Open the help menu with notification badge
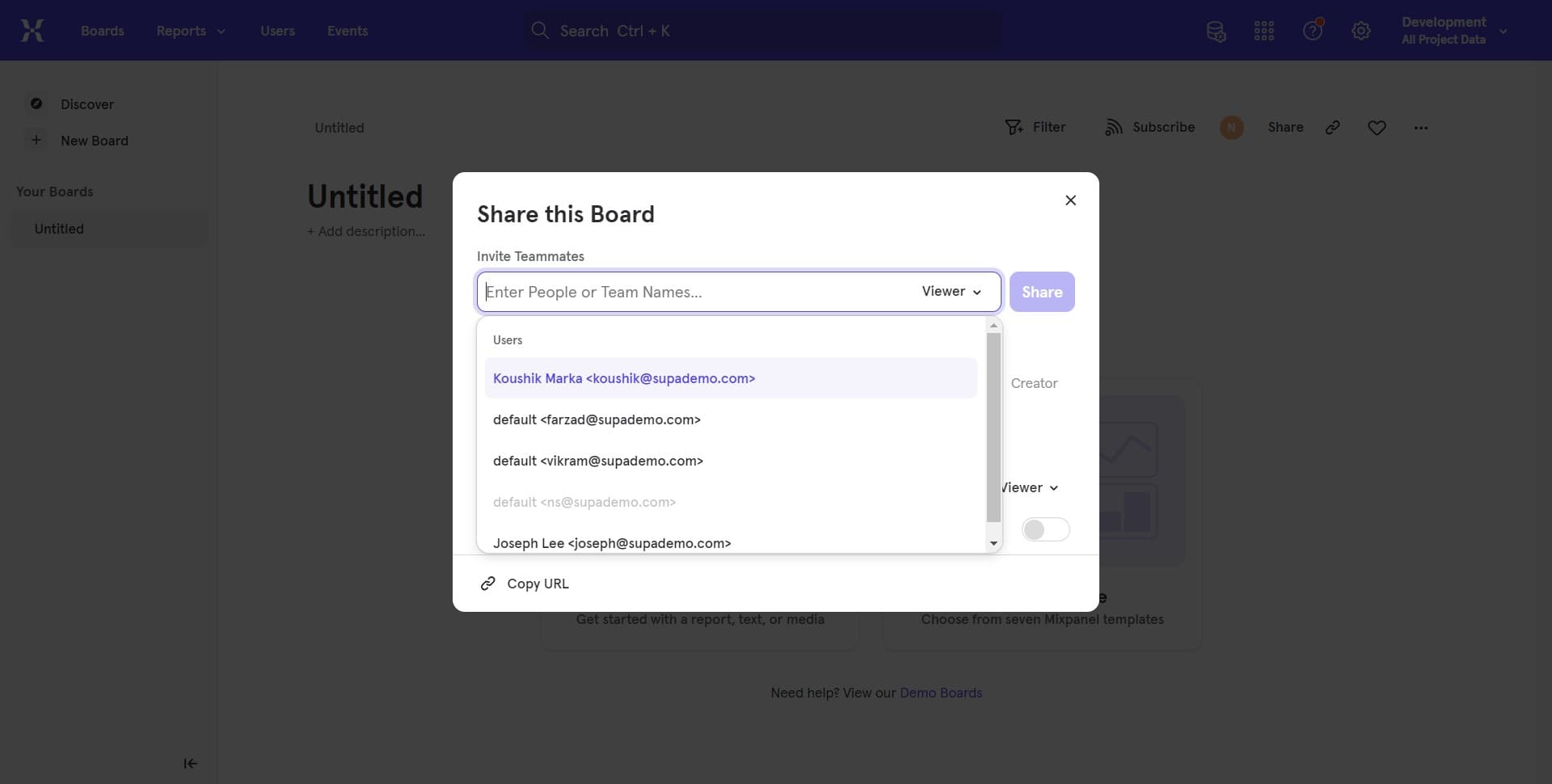1552x784 pixels. coord(1311,30)
